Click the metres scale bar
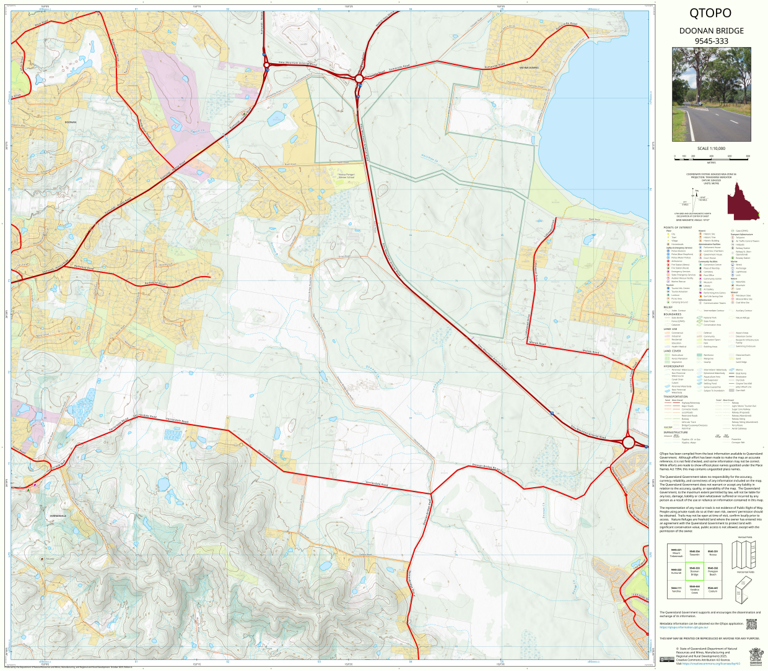This screenshot has width=768, height=671. click(x=711, y=158)
